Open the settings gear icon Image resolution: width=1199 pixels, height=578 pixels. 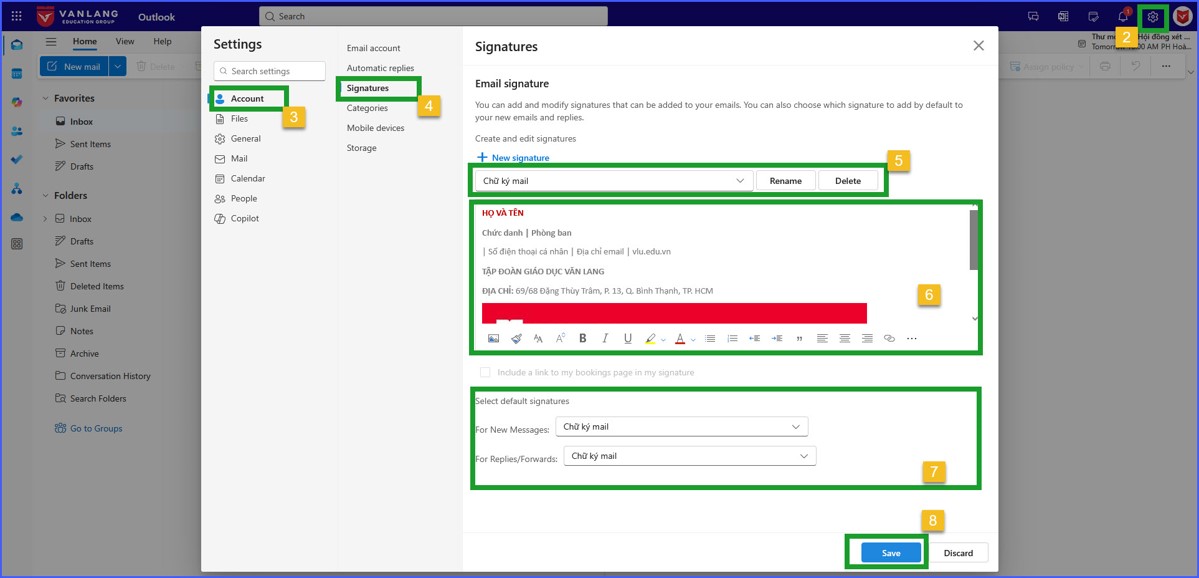pos(1153,17)
